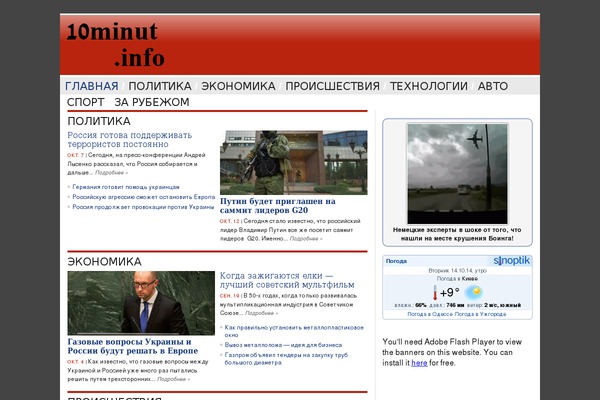Open Немецкие эксперты в шоке caption link

point(457,234)
